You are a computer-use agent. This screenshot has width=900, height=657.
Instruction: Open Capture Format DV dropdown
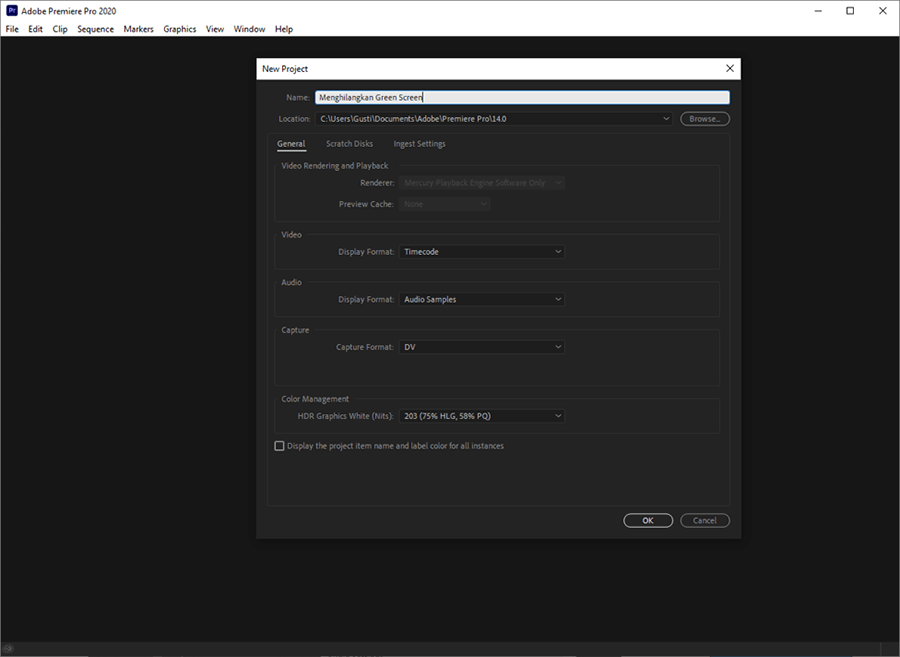(x=482, y=347)
